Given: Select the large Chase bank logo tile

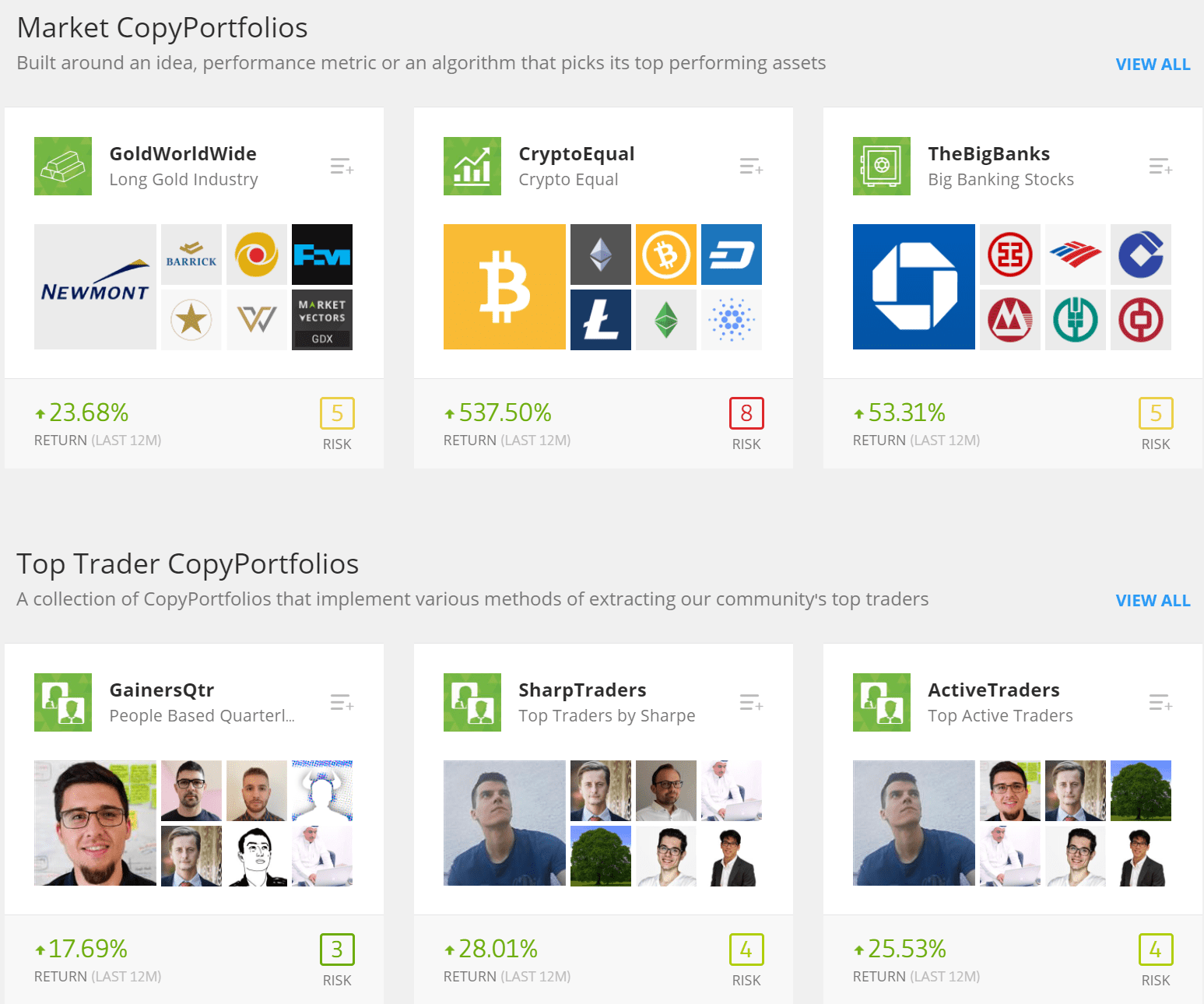Looking at the screenshot, I should (914, 287).
